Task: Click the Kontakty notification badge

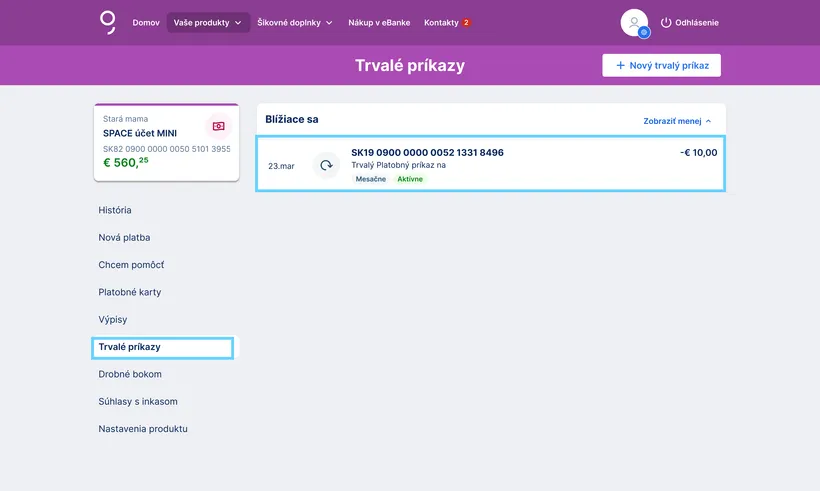Action: tap(466, 22)
